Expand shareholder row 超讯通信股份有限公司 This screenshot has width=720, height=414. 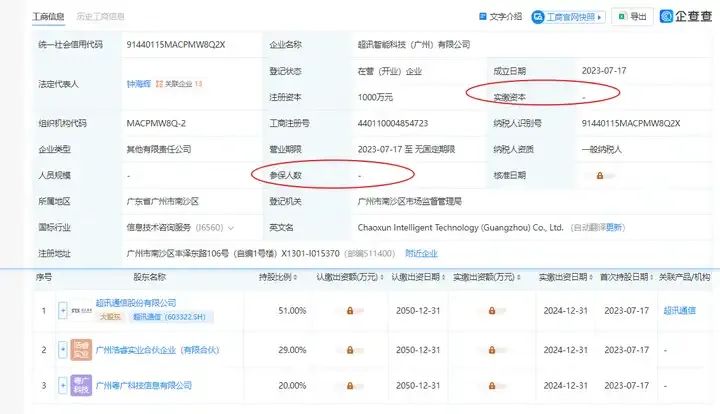point(63,311)
